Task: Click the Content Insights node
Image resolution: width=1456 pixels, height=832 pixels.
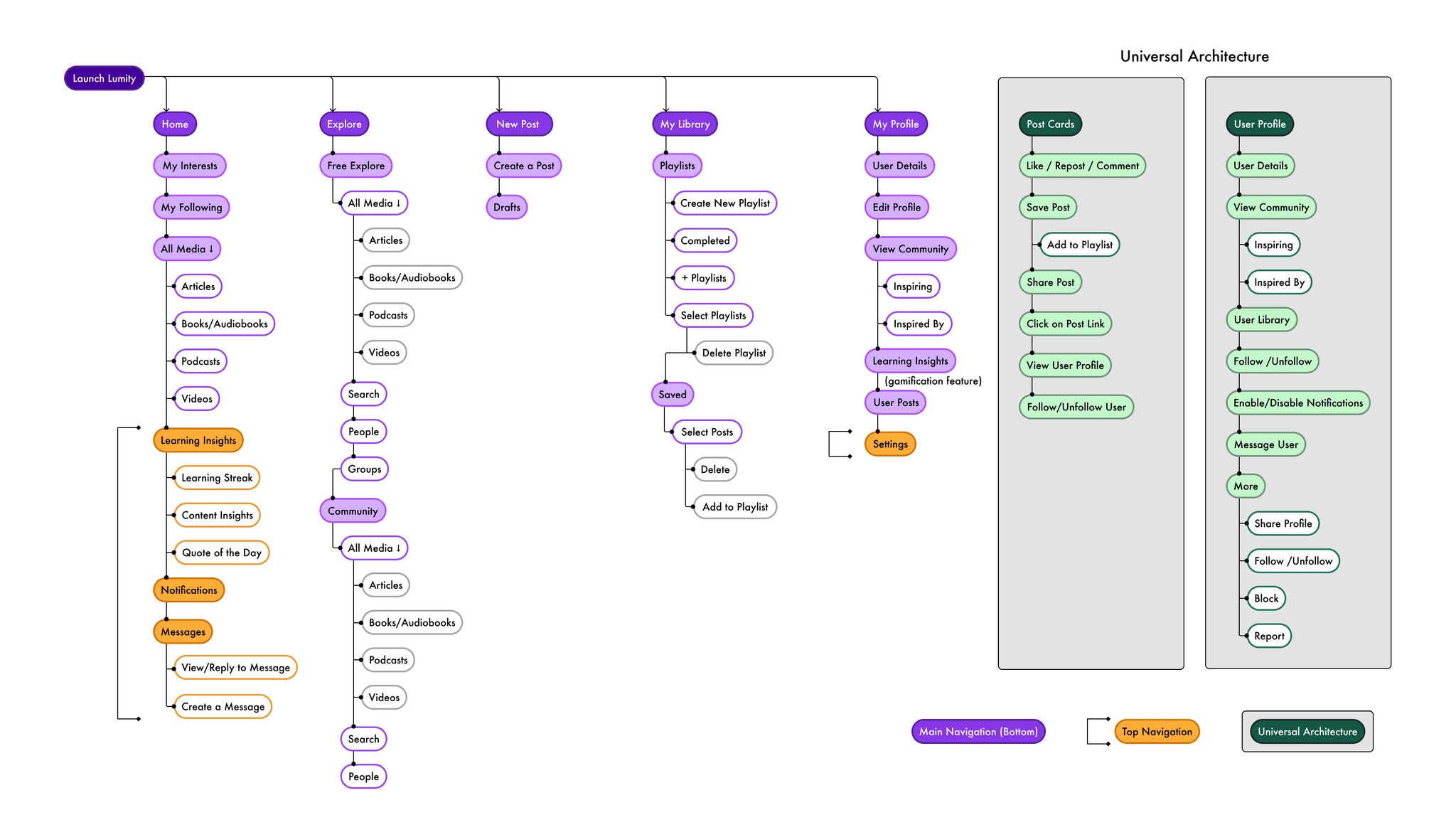Action: coord(217,516)
